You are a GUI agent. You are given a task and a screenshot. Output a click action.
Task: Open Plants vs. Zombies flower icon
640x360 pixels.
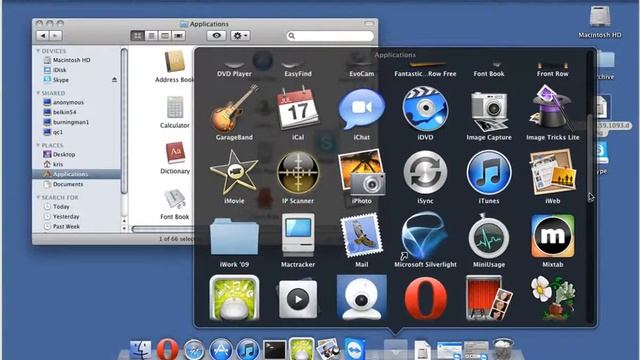(552, 299)
